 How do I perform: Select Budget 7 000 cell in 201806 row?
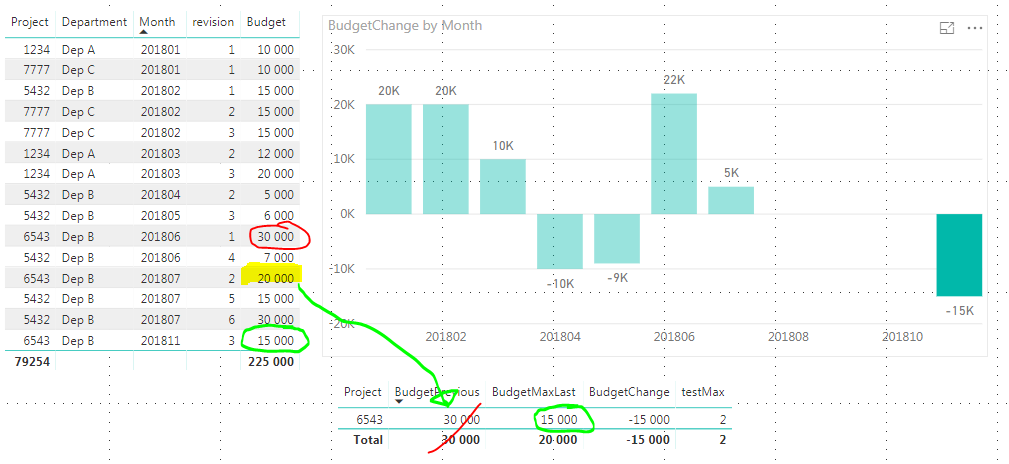point(277,257)
